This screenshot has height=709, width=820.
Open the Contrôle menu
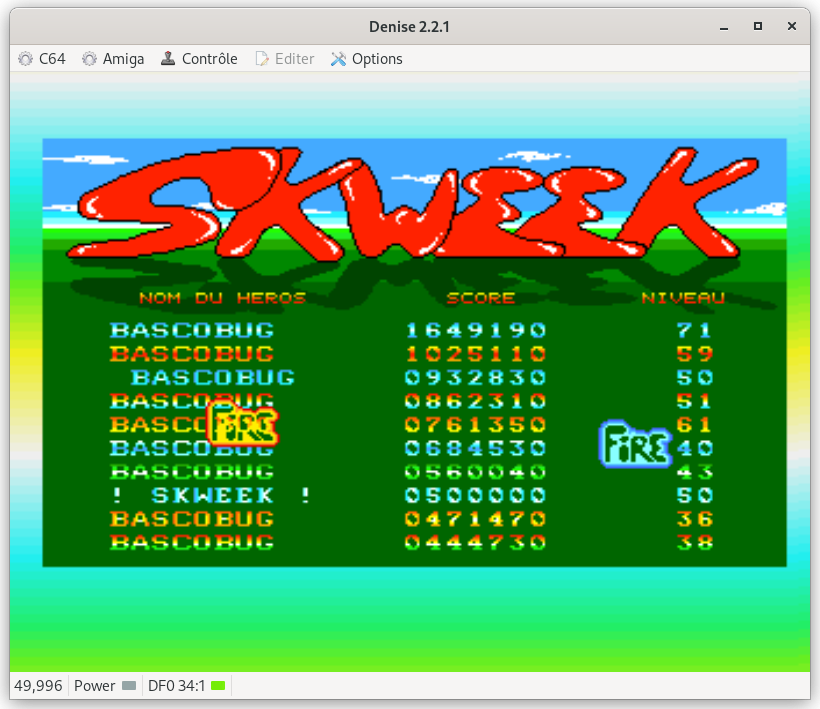199,59
